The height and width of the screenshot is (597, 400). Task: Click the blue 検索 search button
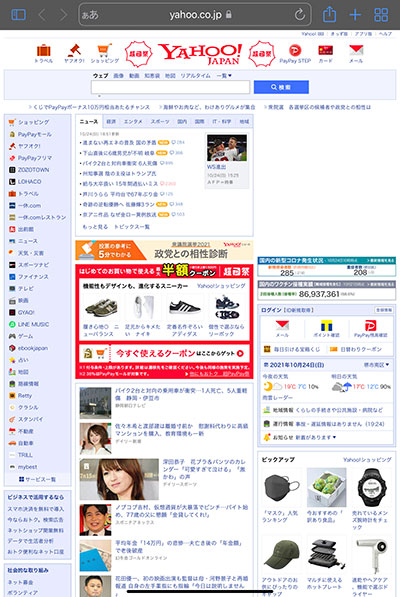click(281, 87)
